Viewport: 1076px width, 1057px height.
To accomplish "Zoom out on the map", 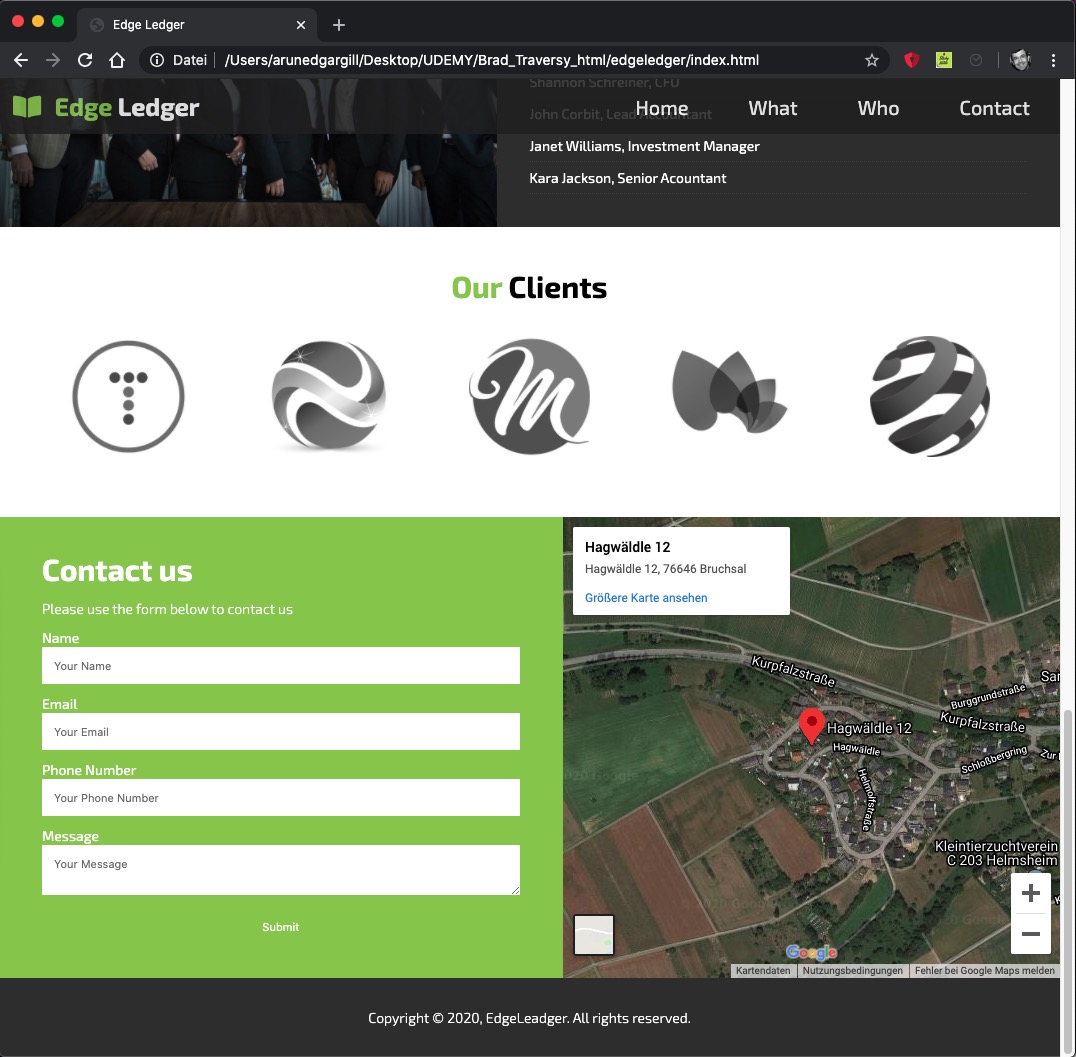I will pos(1031,934).
